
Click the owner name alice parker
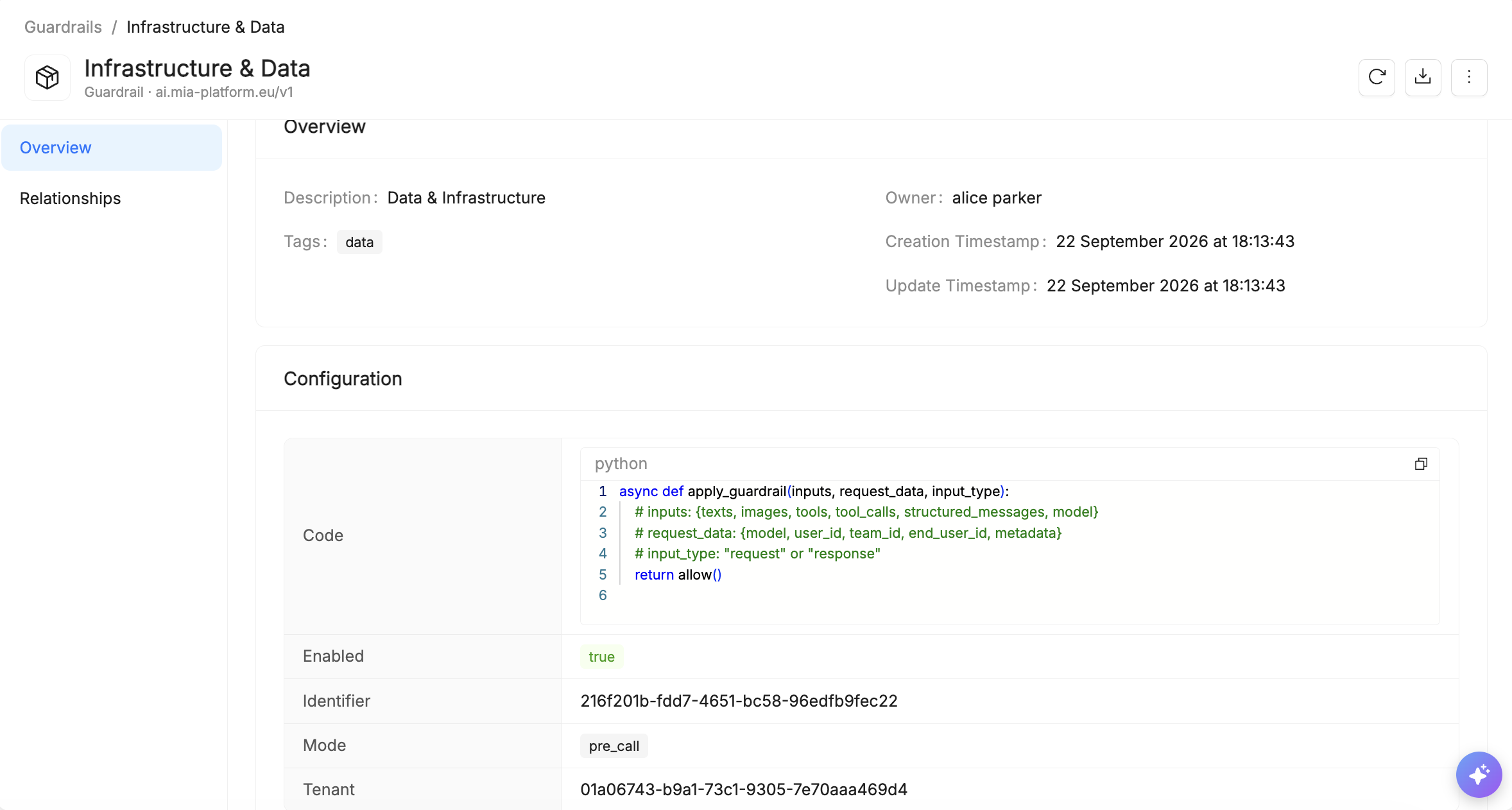tap(997, 198)
